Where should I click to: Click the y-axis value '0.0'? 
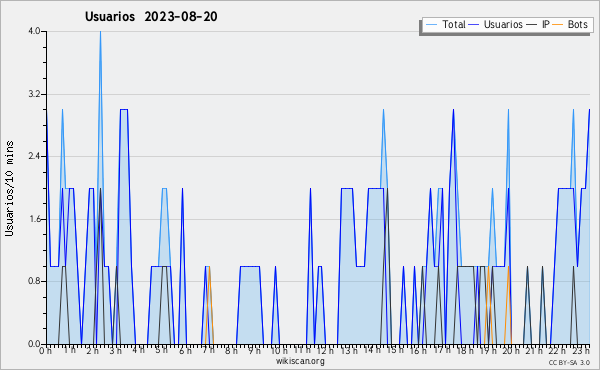(34, 344)
